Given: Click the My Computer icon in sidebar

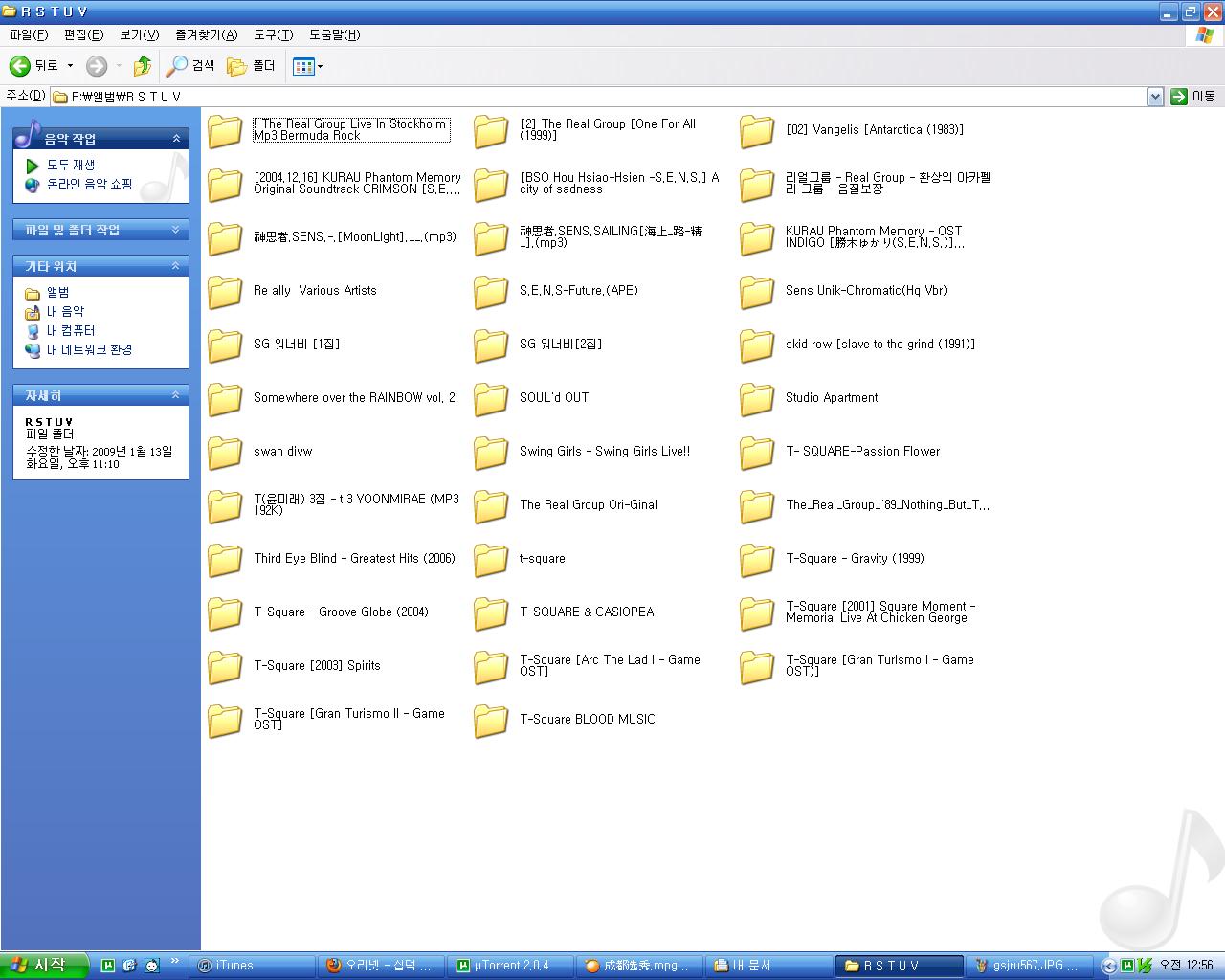Looking at the screenshot, I should 33,331.
